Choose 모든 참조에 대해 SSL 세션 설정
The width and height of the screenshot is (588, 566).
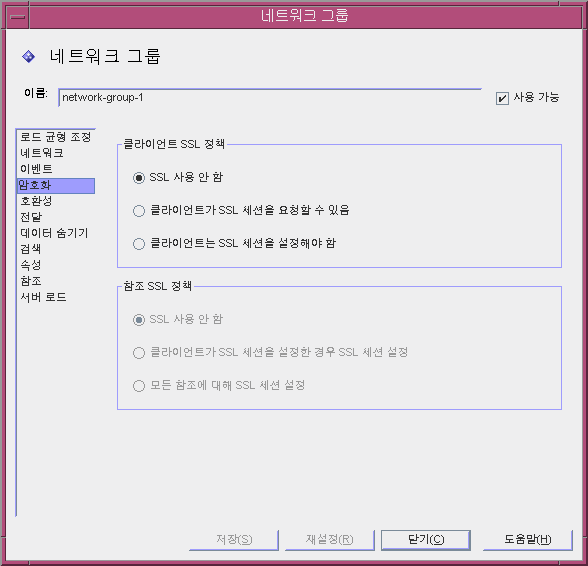pos(139,386)
